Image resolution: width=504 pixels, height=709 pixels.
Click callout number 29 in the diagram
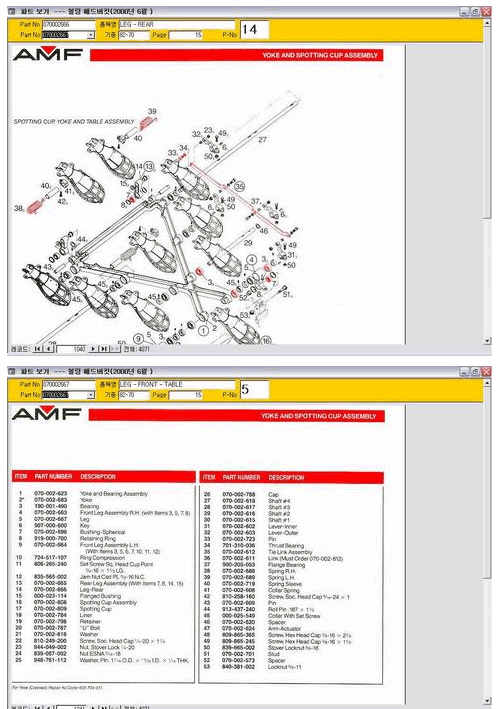tap(248, 243)
